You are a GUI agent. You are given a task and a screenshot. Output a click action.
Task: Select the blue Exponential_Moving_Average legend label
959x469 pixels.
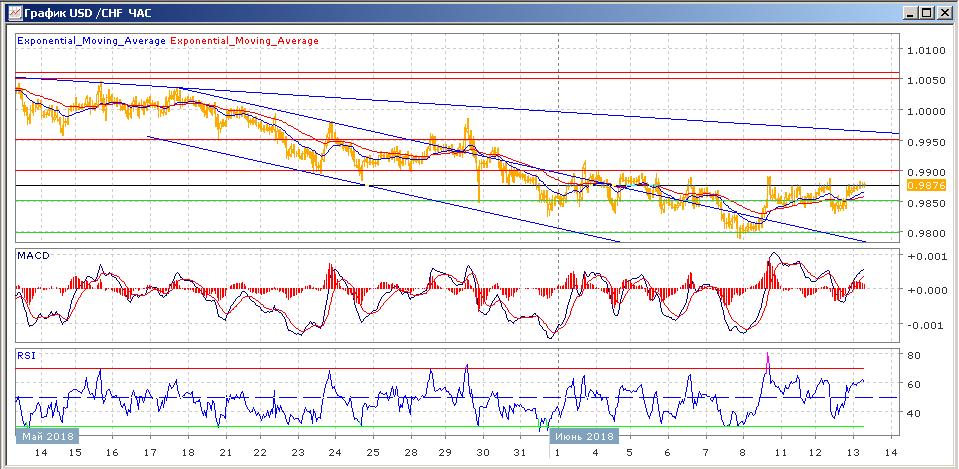93,41
